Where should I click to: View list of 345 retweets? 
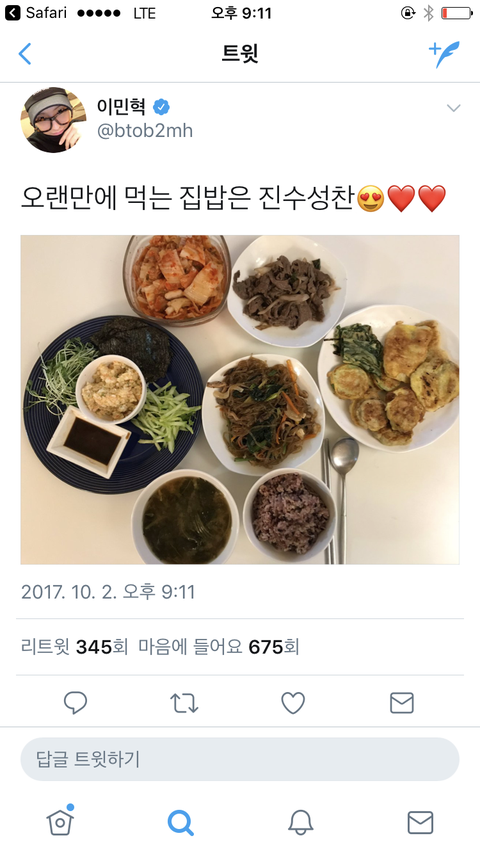pos(74,647)
